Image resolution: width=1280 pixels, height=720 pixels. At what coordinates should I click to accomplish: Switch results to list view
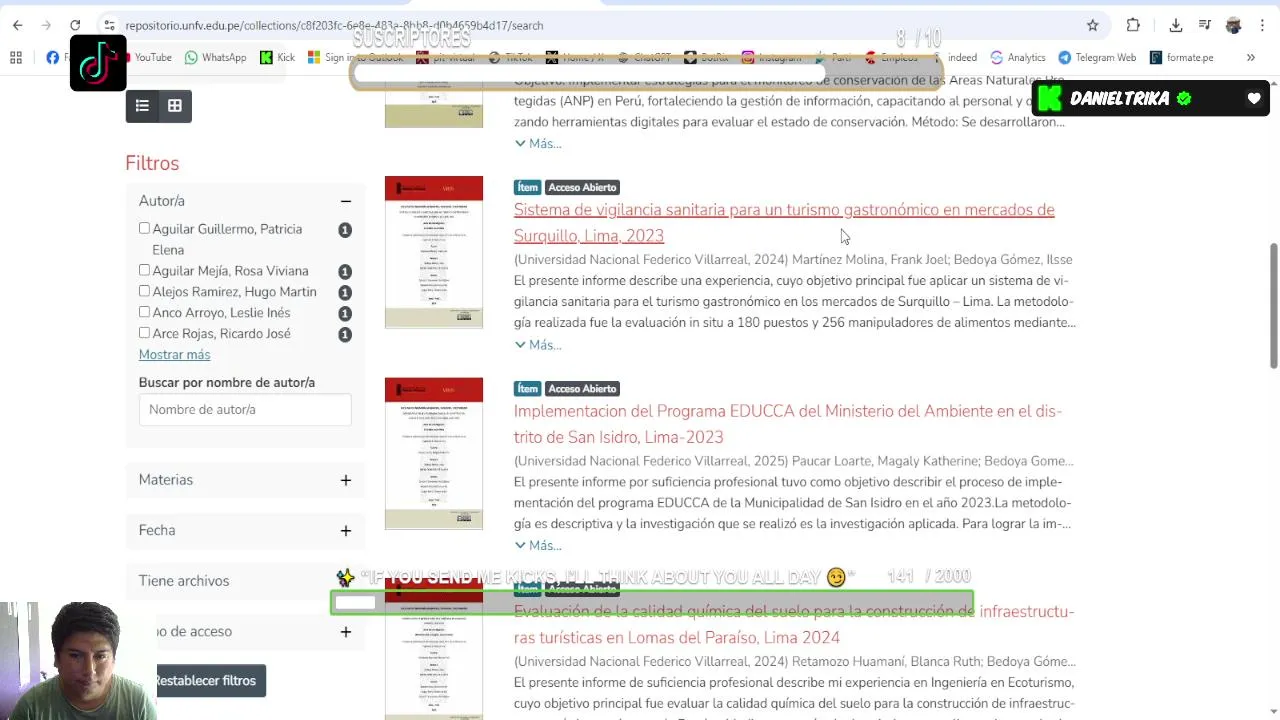click(x=142, y=106)
